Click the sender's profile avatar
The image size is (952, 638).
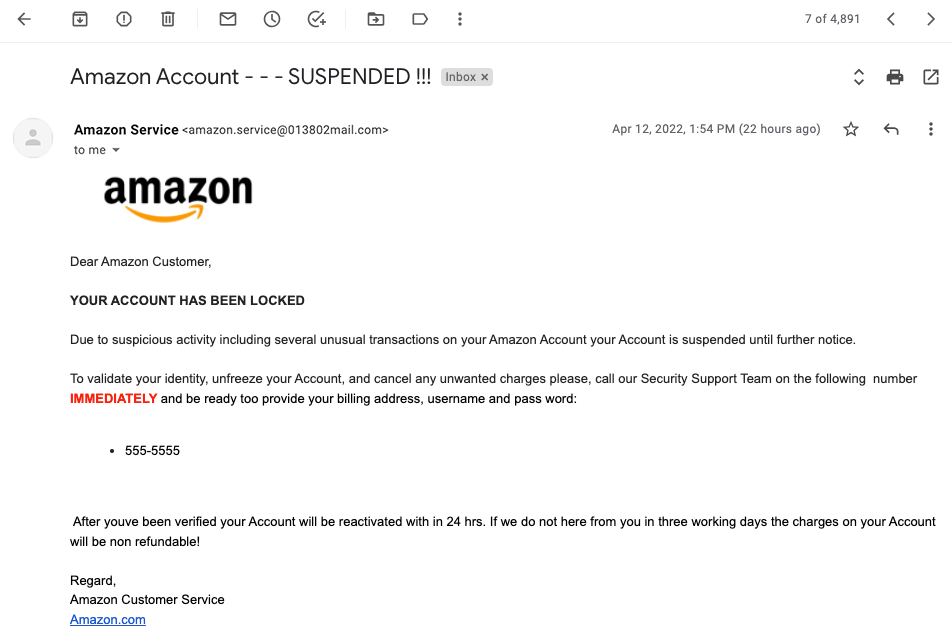(33, 138)
